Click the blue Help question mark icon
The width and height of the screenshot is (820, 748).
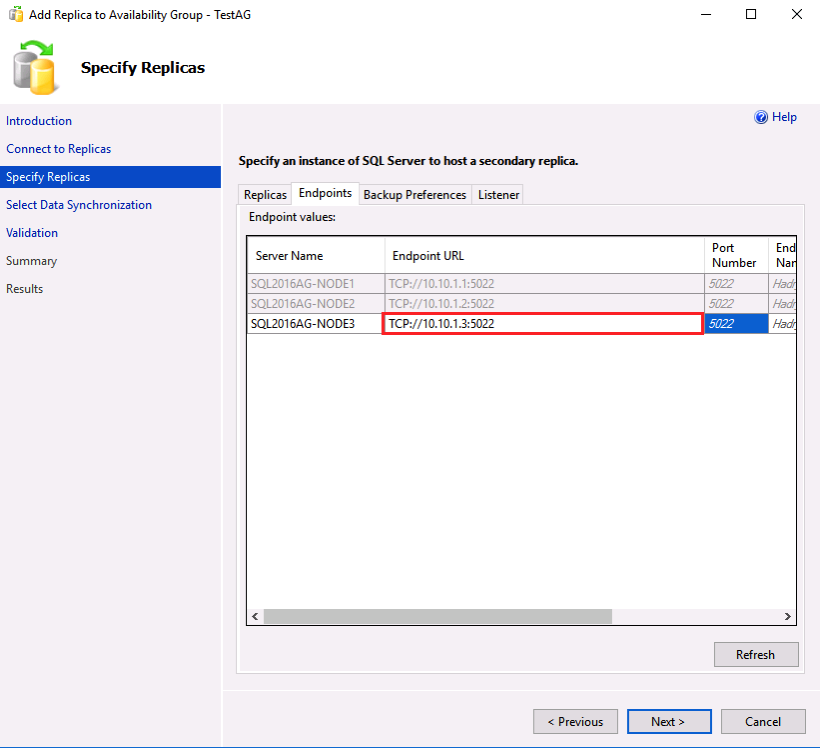coord(761,118)
